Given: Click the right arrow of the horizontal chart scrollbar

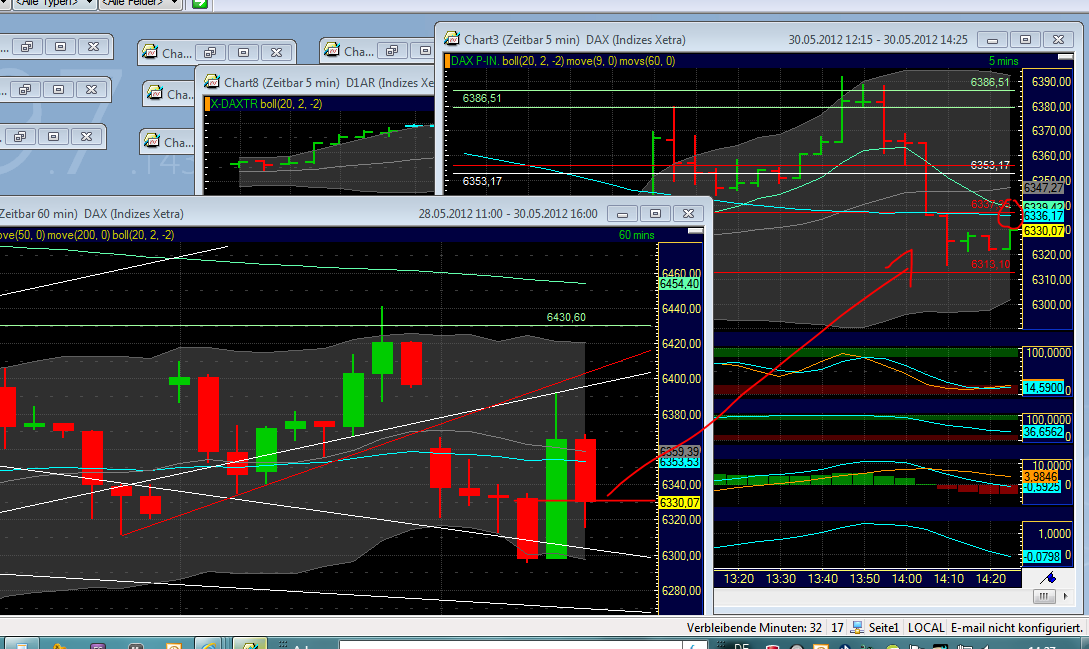Looking at the screenshot, I should pyautogui.click(x=1066, y=596).
